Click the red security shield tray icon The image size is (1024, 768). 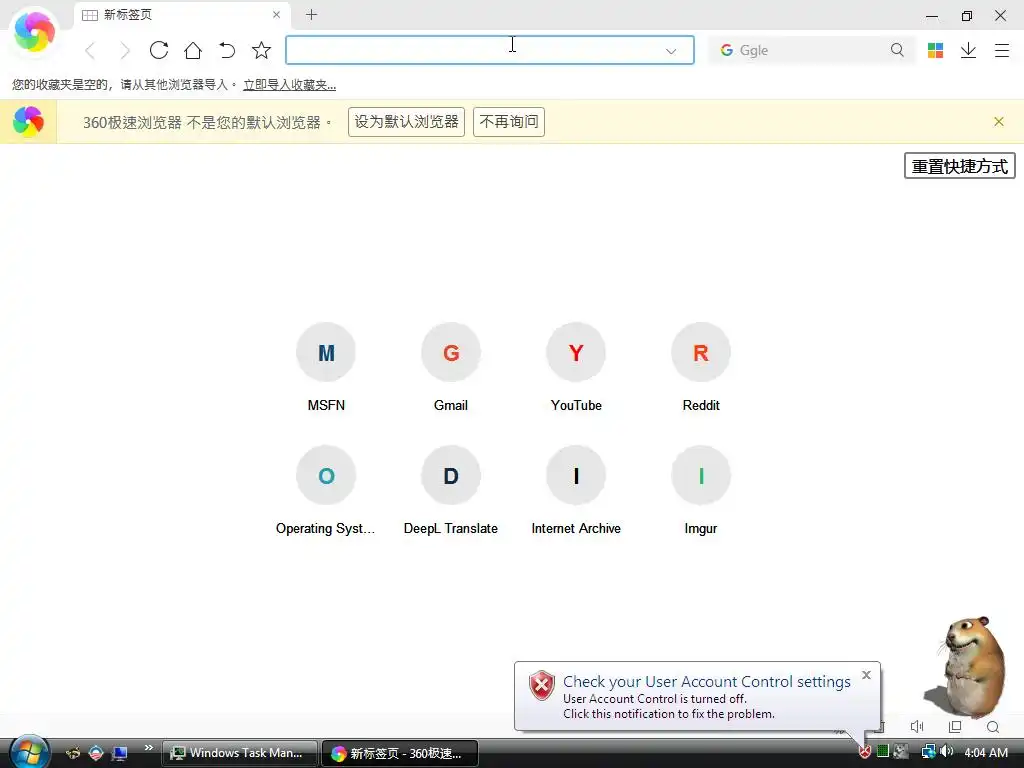point(865,752)
